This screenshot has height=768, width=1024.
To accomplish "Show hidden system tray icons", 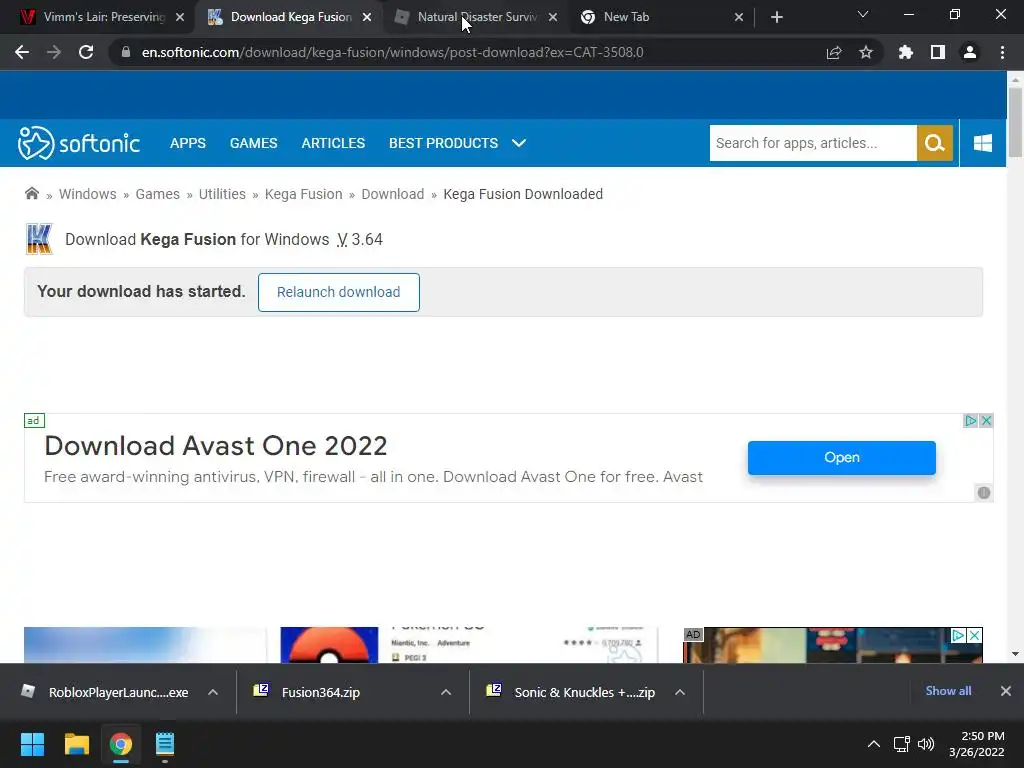I will coord(874,744).
